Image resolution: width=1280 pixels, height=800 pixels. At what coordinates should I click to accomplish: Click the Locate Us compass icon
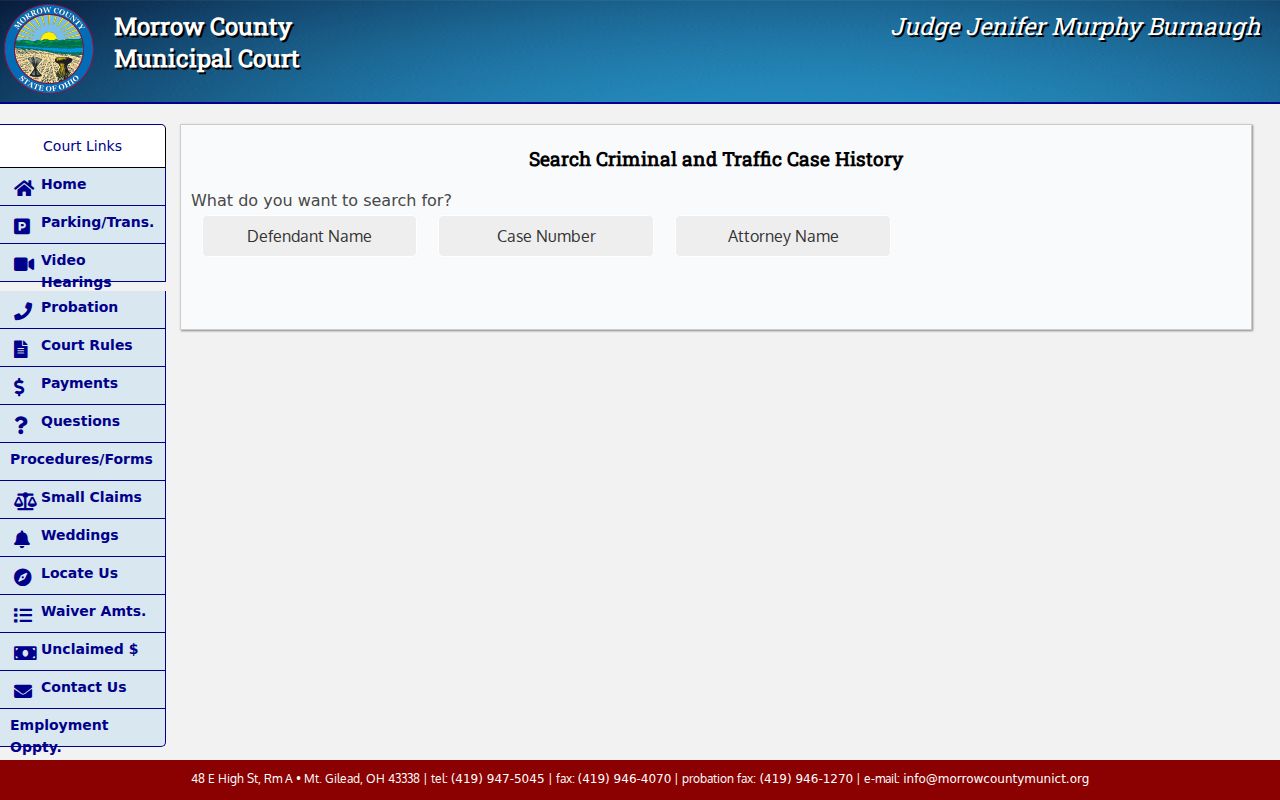click(22, 577)
